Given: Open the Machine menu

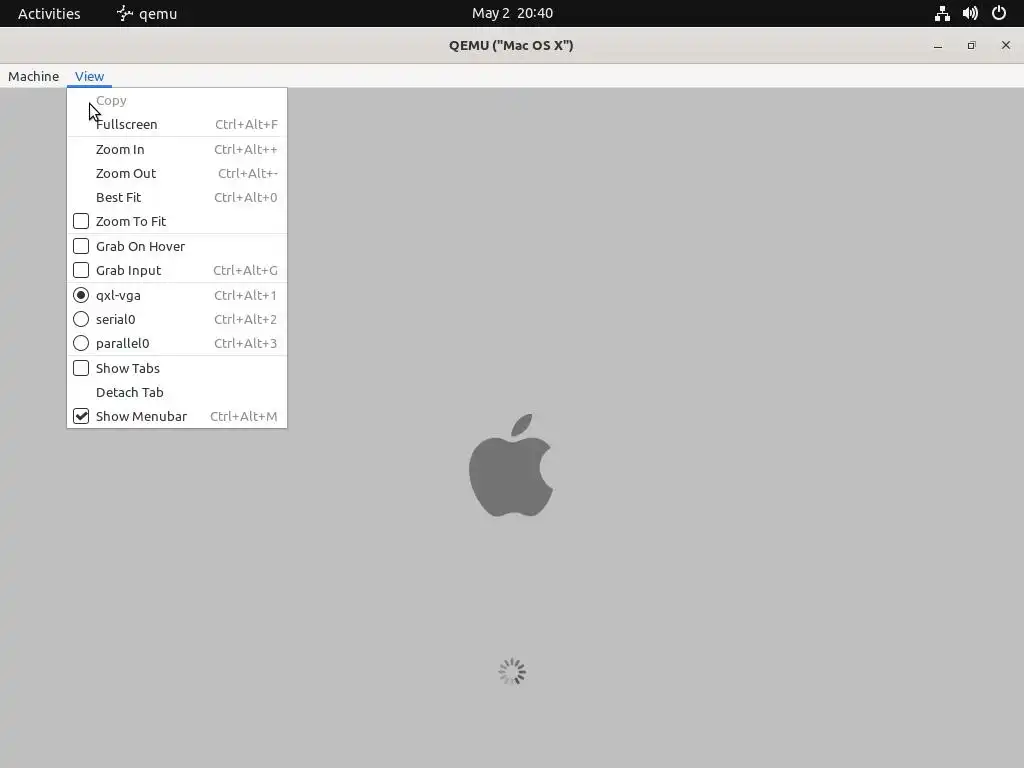Looking at the screenshot, I should click(x=33, y=76).
